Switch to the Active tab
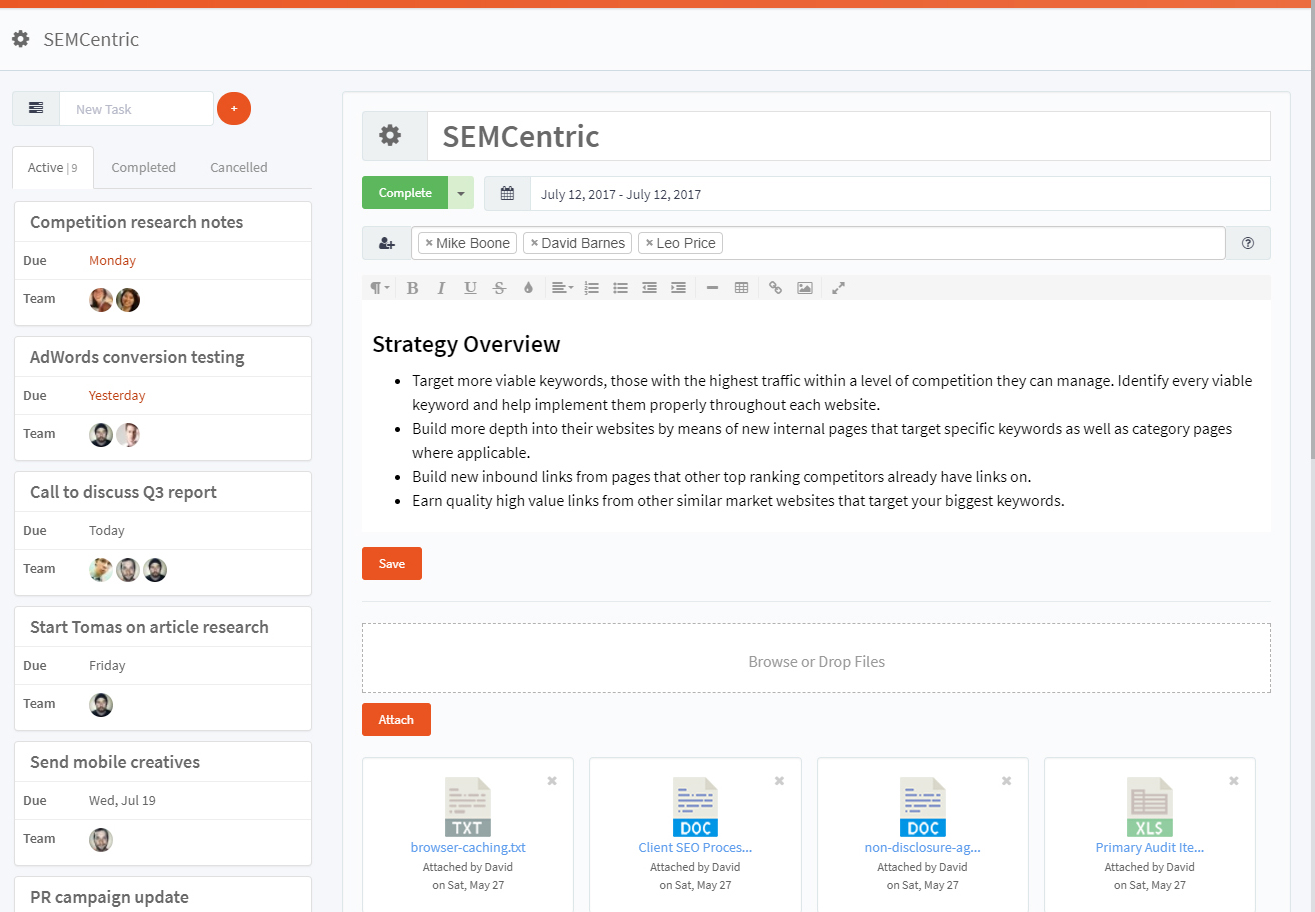This screenshot has width=1315, height=912. click(x=53, y=168)
